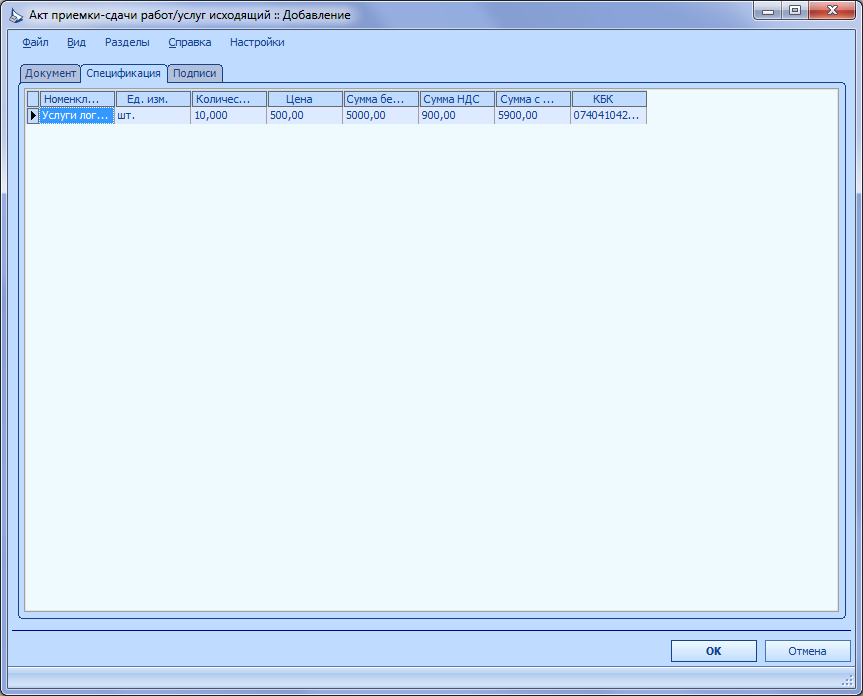Click the grid's top-left corner selector cell
Screen dimensions: 863x696
tap(33, 99)
